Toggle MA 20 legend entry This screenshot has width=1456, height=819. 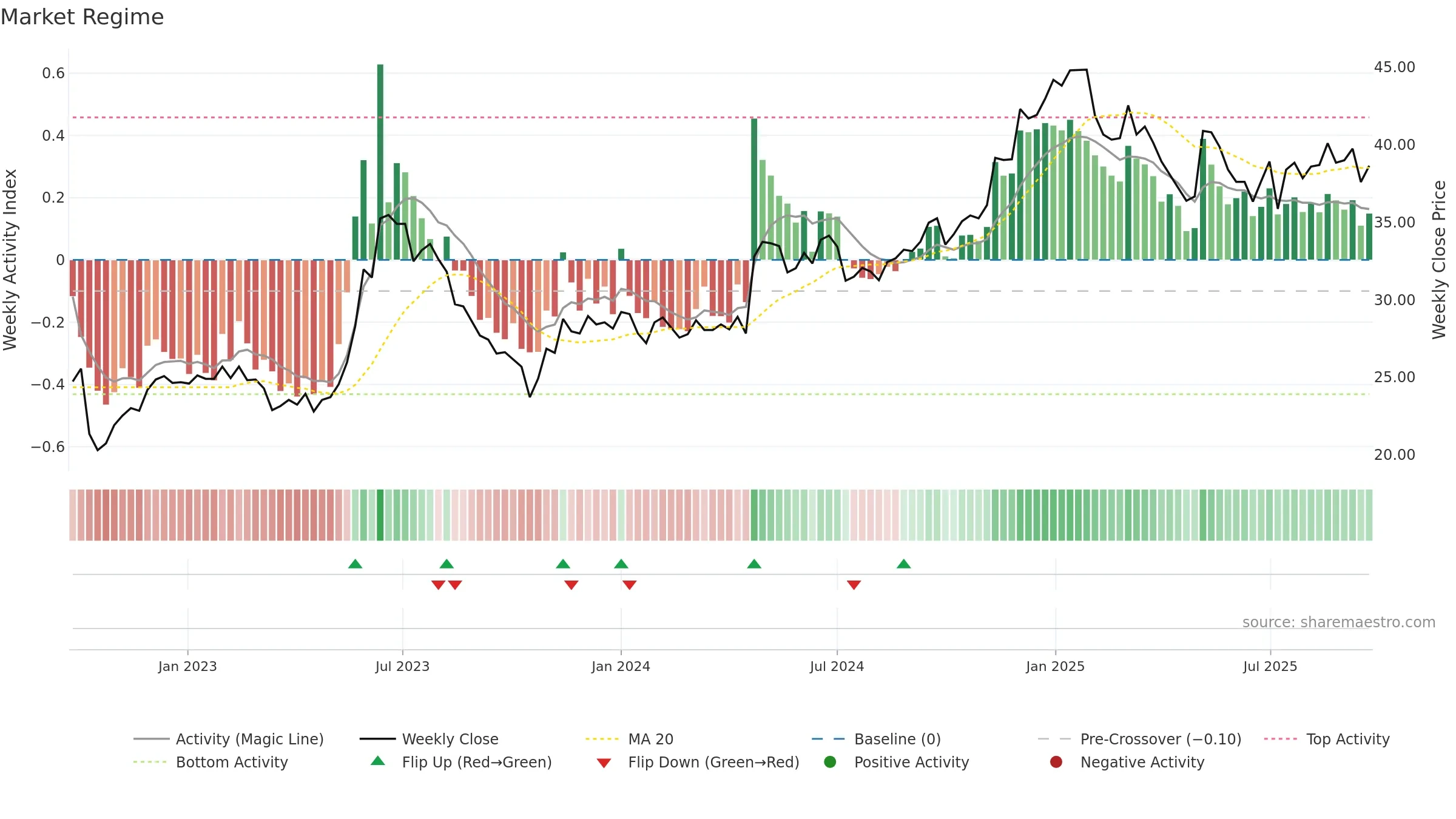pos(630,739)
